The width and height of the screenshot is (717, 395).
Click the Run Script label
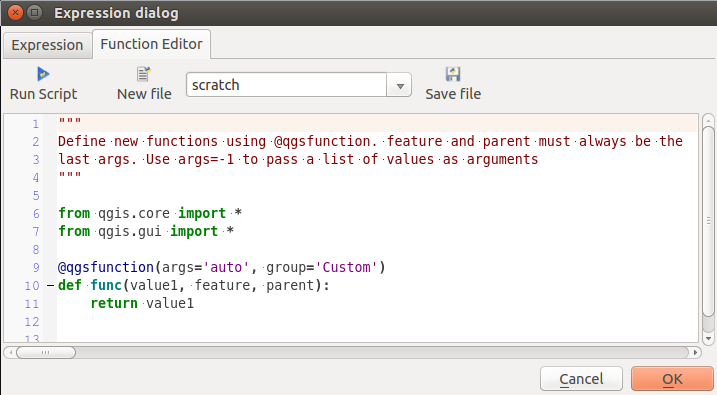43,94
